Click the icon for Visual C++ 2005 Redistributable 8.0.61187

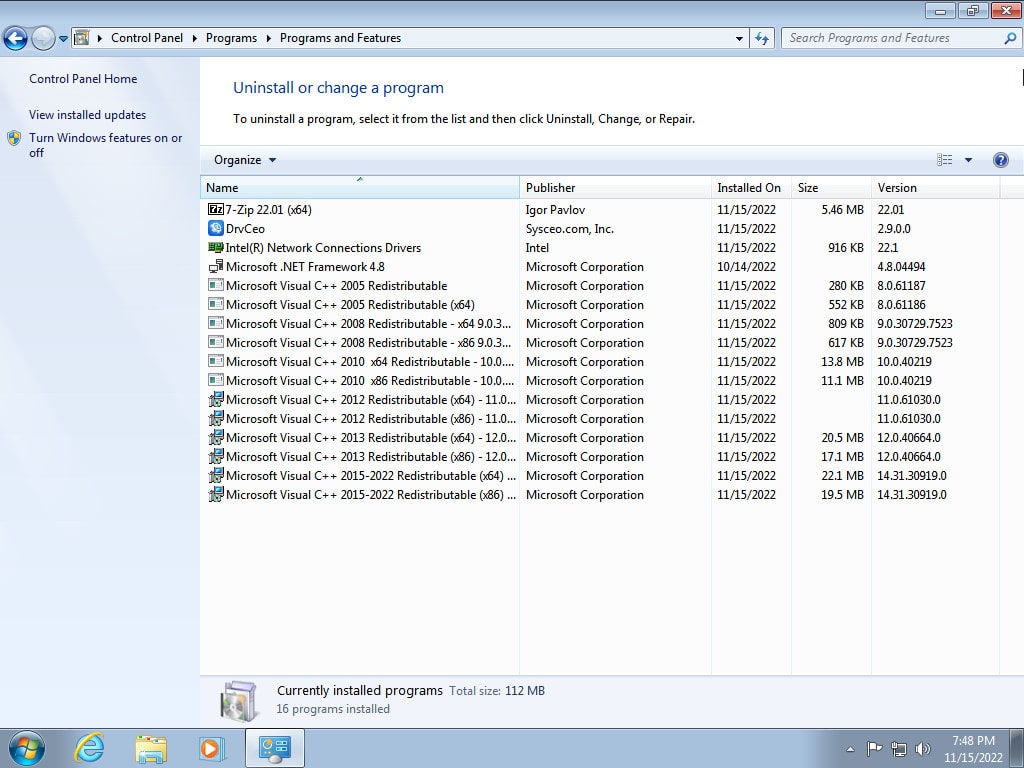click(216, 285)
